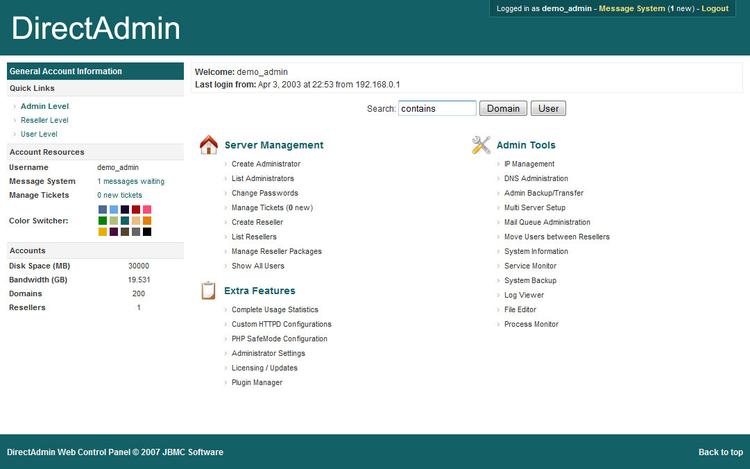Open IP Management
Viewport: 750px width, 469px height.
click(x=529, y=164)
